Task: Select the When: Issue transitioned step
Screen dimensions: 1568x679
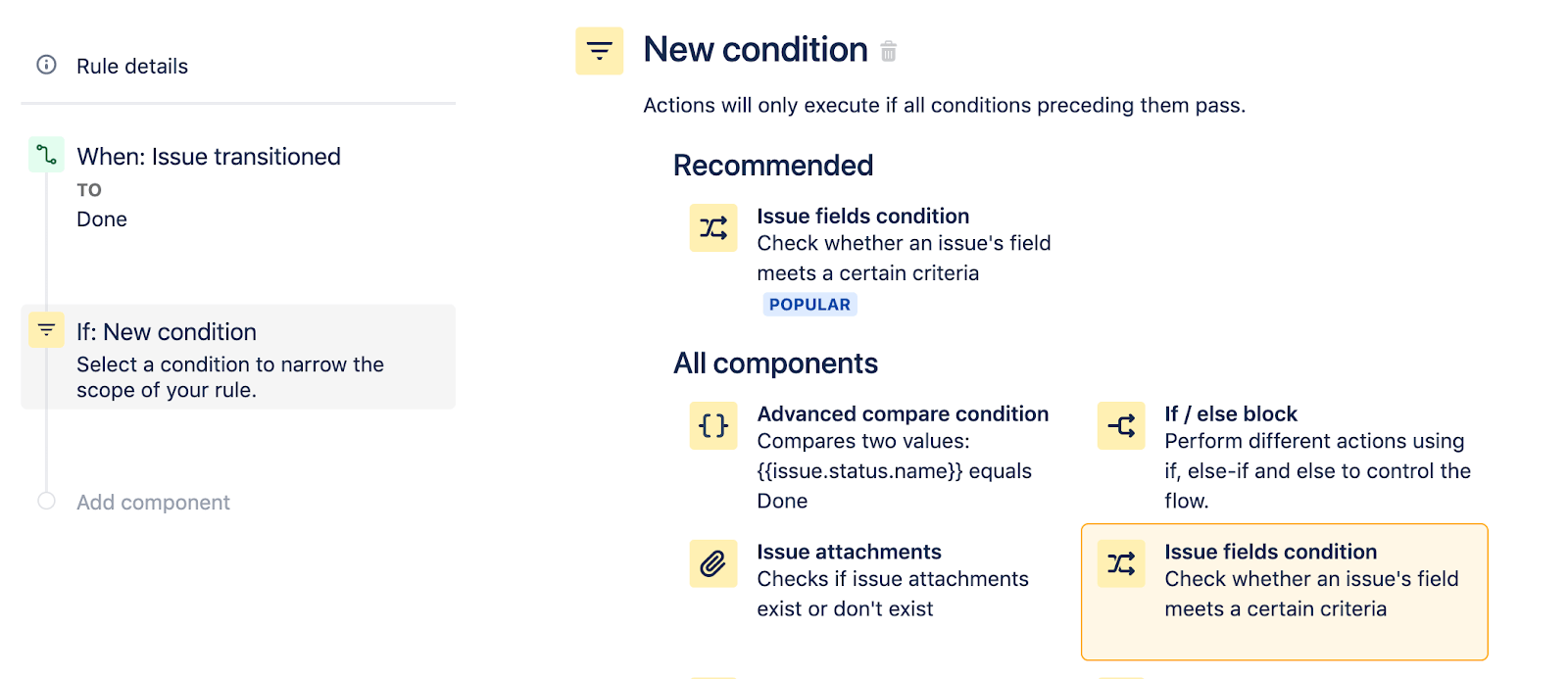Action: tap(208, 156)
